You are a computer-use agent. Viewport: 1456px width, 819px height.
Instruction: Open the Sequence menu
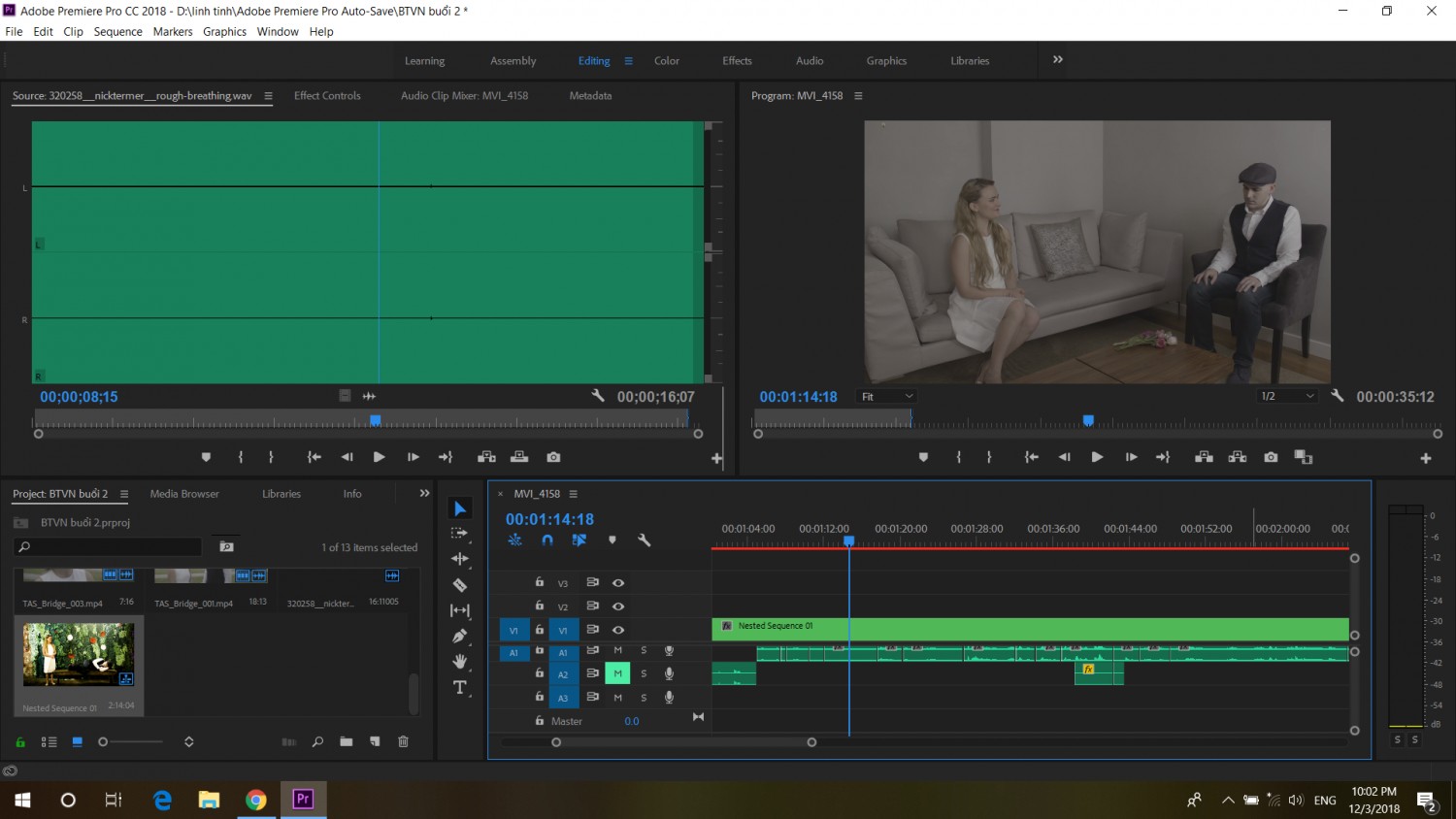click(118, 32)
